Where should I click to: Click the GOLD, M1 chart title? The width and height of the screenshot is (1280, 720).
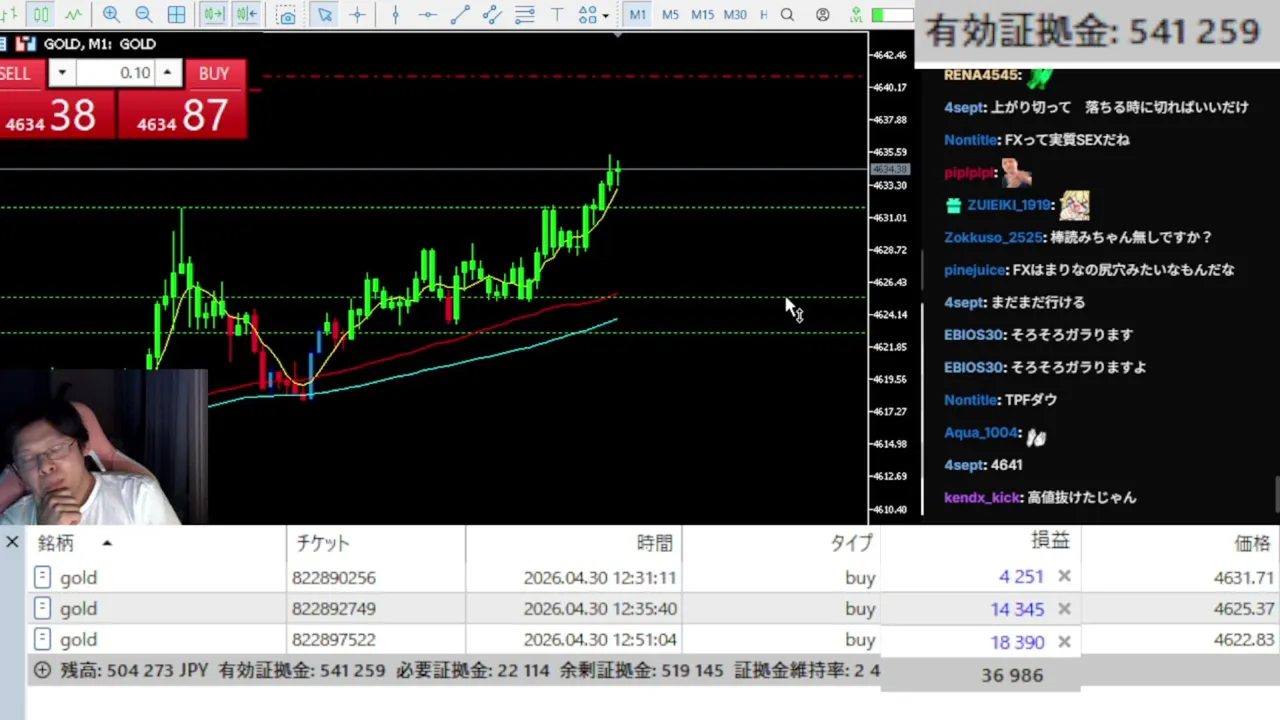pos(99,44)
